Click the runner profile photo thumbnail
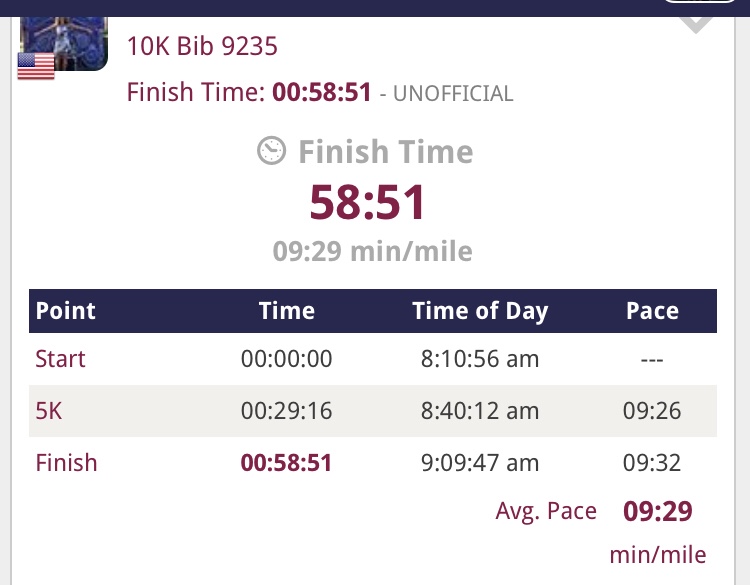The width and height of the screenshot is (750, 585). pyautogui.click(x=65, y=37)
